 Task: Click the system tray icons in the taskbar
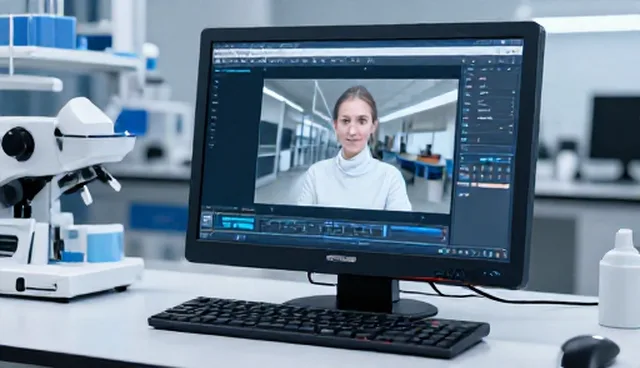473,253
